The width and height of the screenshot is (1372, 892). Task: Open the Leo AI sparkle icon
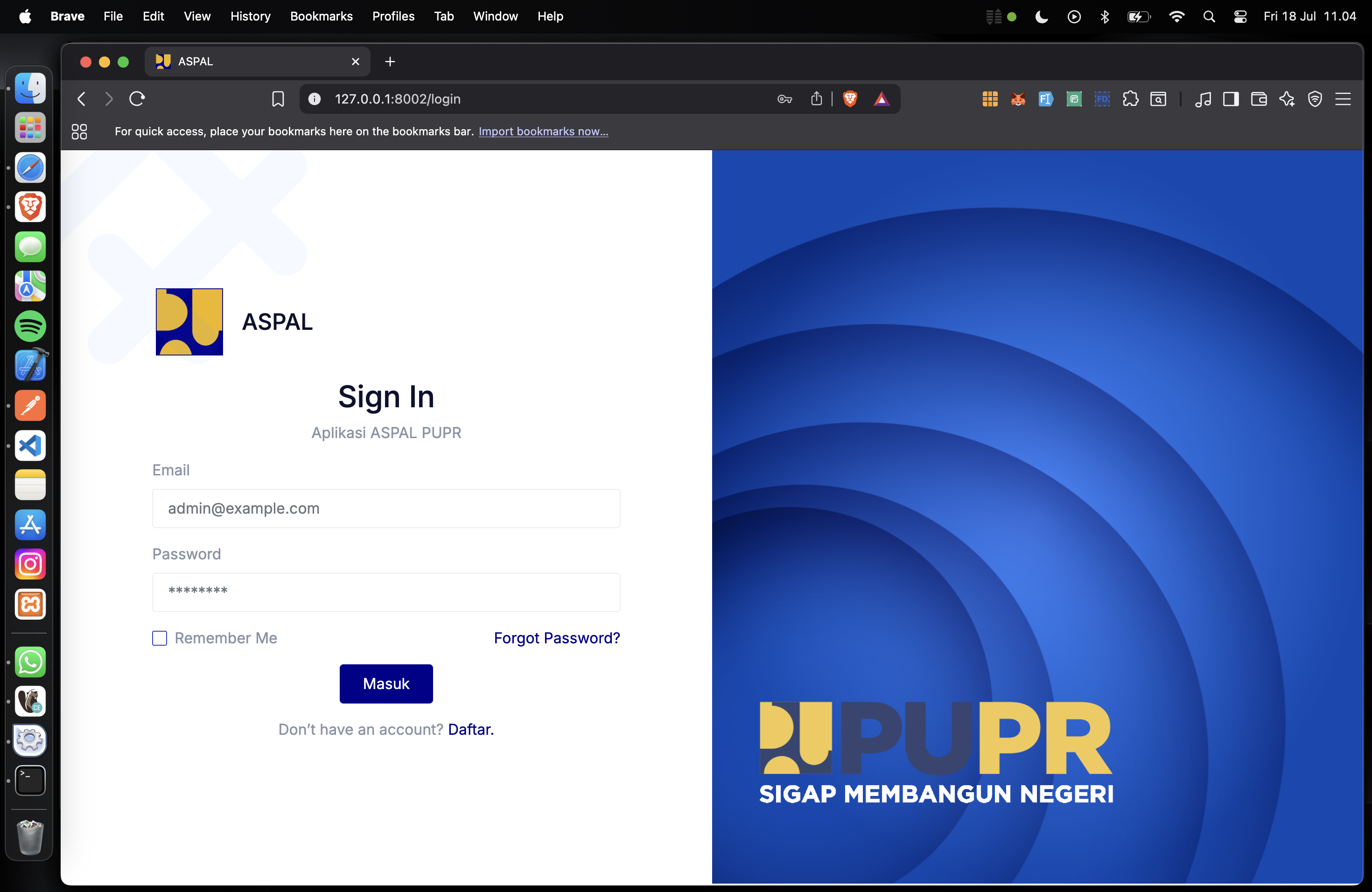tap(1287, 99)
